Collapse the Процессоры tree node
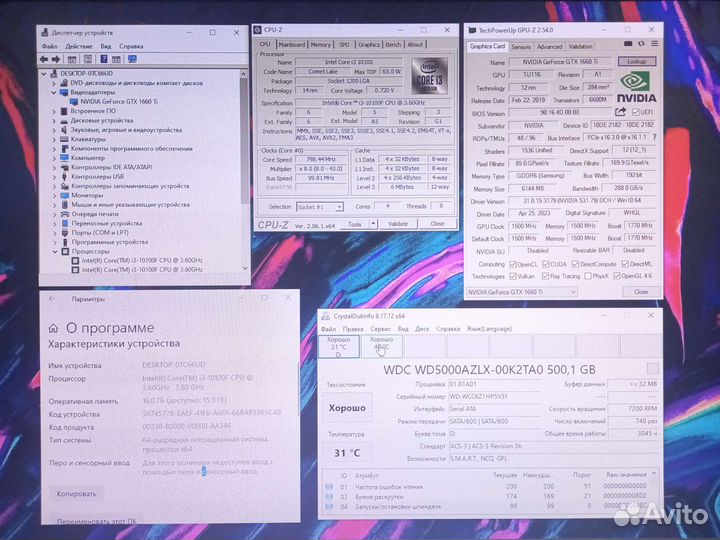The height and width of the screenshot is (540, 720). 55,252
